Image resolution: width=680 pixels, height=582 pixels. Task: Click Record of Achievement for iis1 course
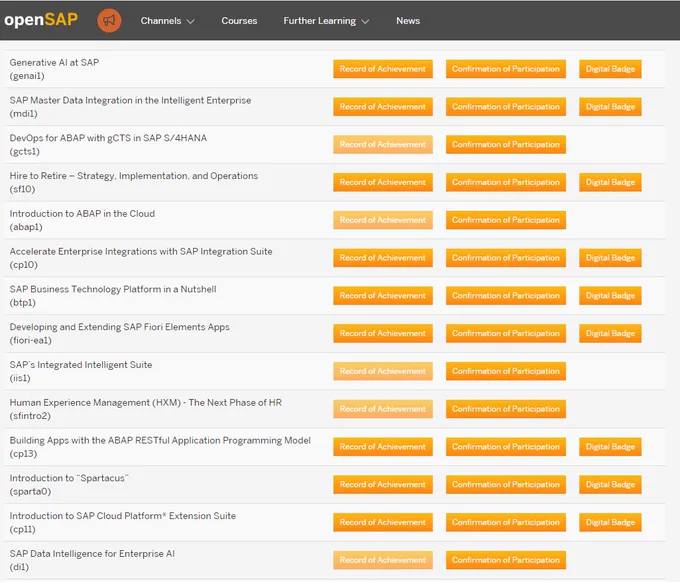click(x=383, y=371)
